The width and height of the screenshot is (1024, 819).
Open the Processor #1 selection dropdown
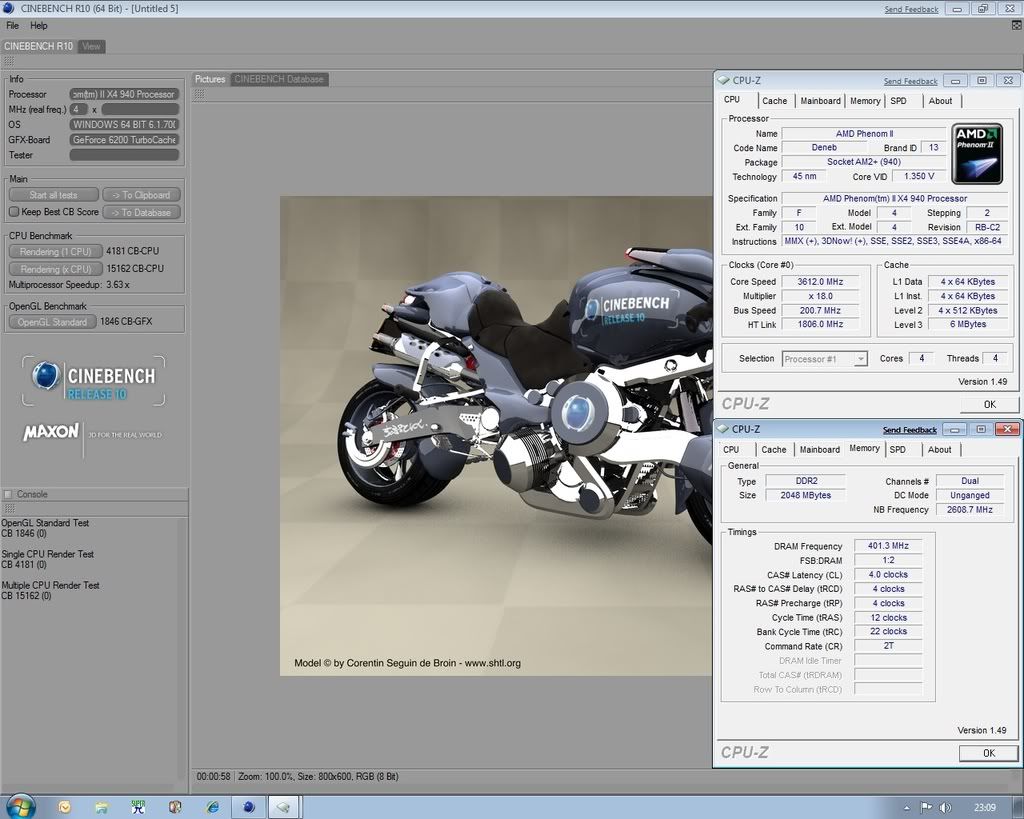point(825,359)
